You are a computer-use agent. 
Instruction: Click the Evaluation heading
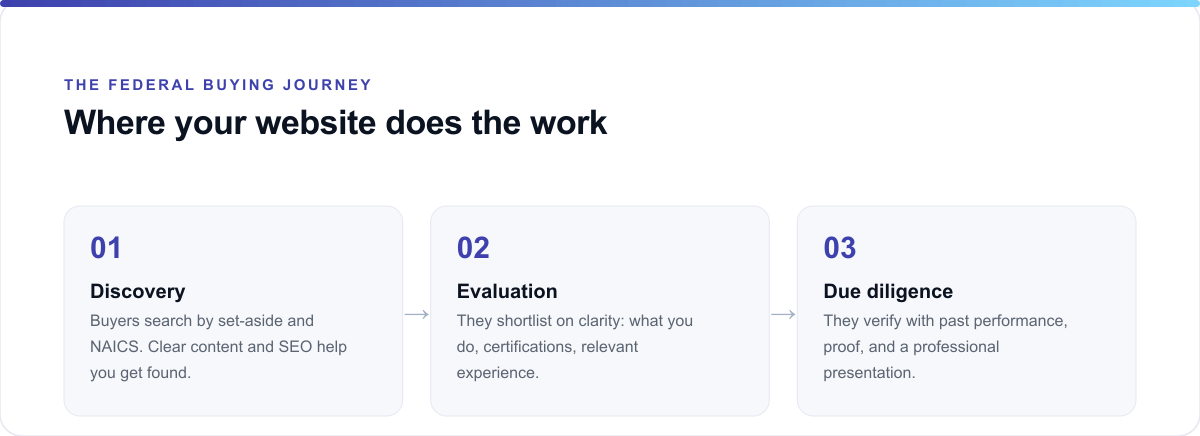click(x=507, y=291)
